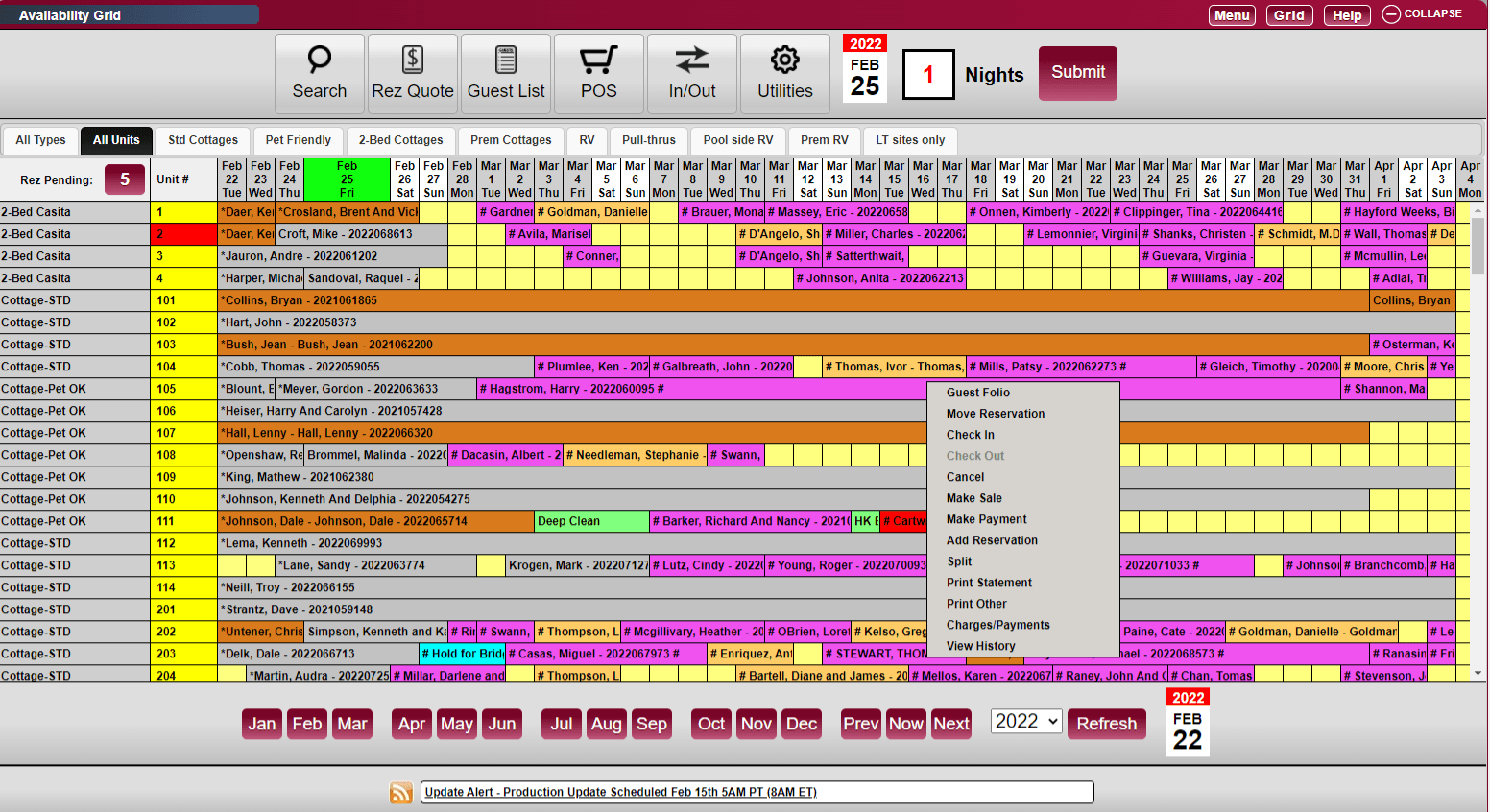
Task: Open Hold for Bride block on unit 203
Action: tap(462, 654)
